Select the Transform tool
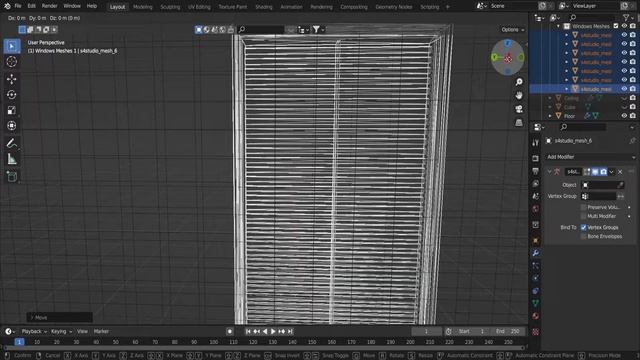The width and height of the screenshot is (640, 360). tap(12, 126)
